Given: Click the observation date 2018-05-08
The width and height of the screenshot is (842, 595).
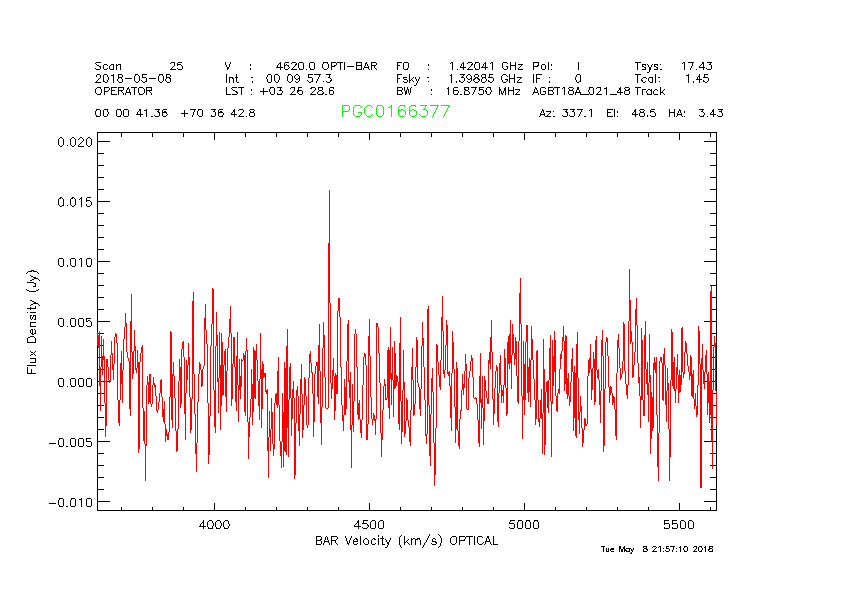Looking at the screenshot, I should coord(133,78).
